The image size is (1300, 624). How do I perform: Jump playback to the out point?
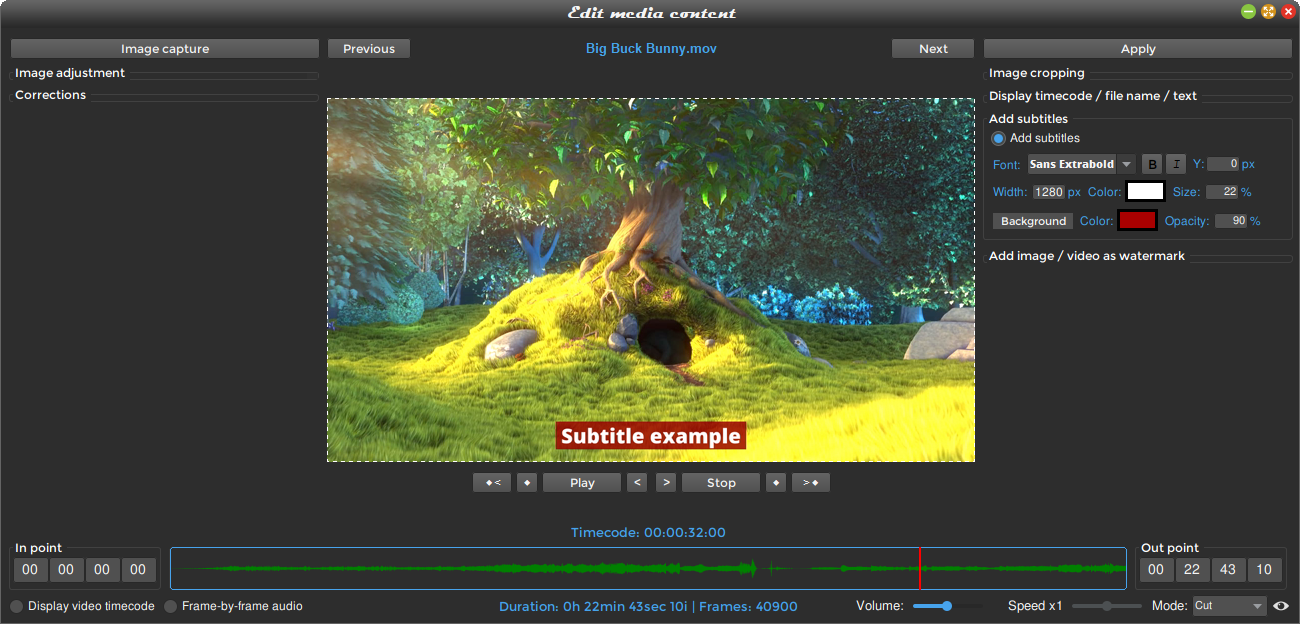[810, 482]
